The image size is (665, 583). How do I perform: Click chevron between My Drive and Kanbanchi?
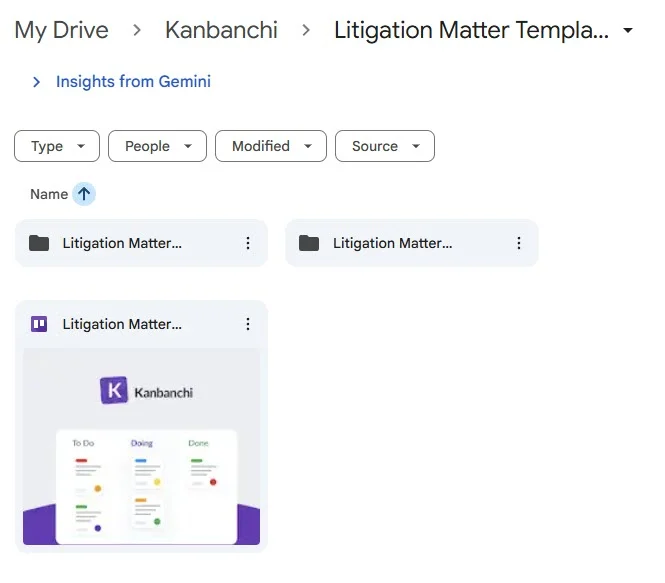click(x=137, y=30)
